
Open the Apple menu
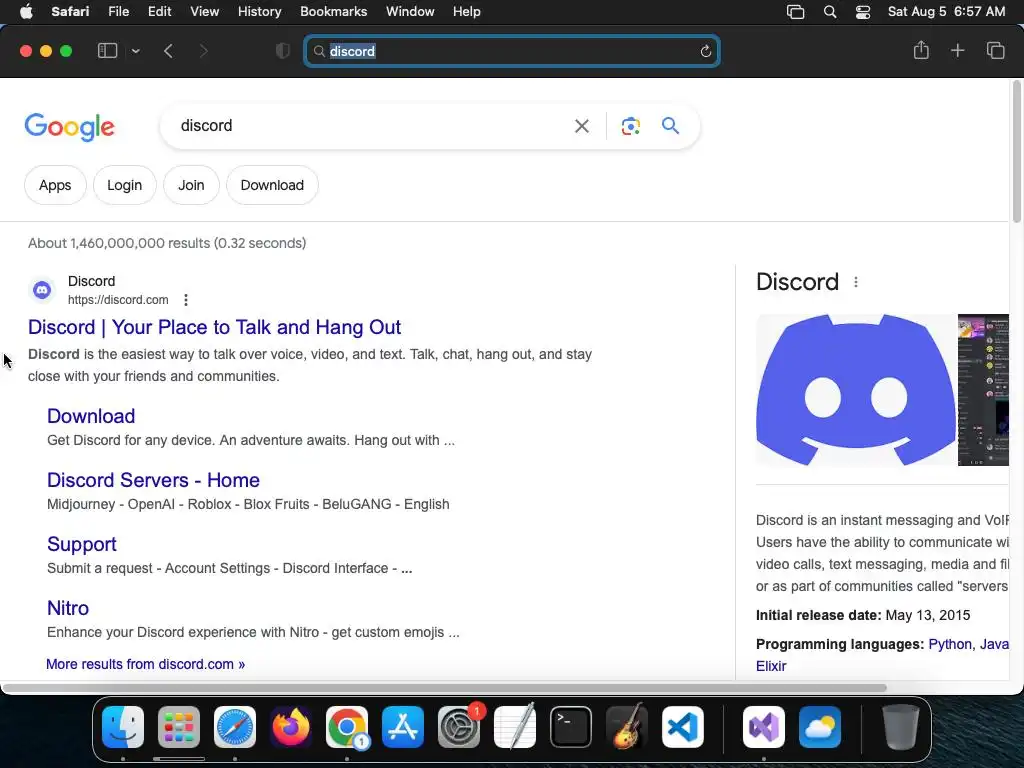click(26, 12)
